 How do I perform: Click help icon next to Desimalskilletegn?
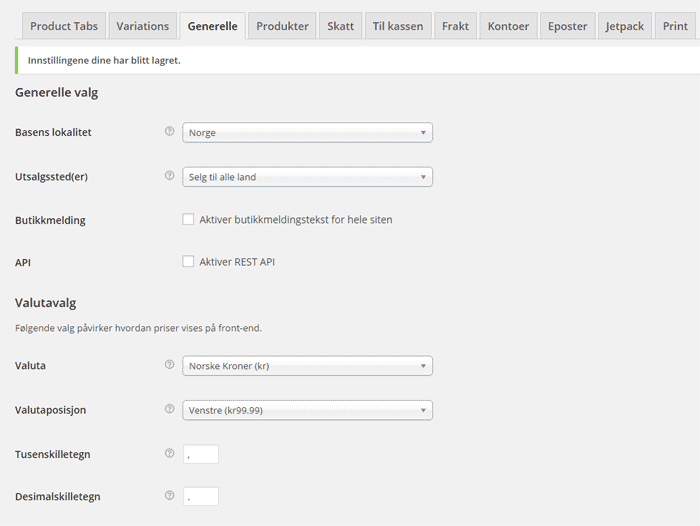[169, 495]
